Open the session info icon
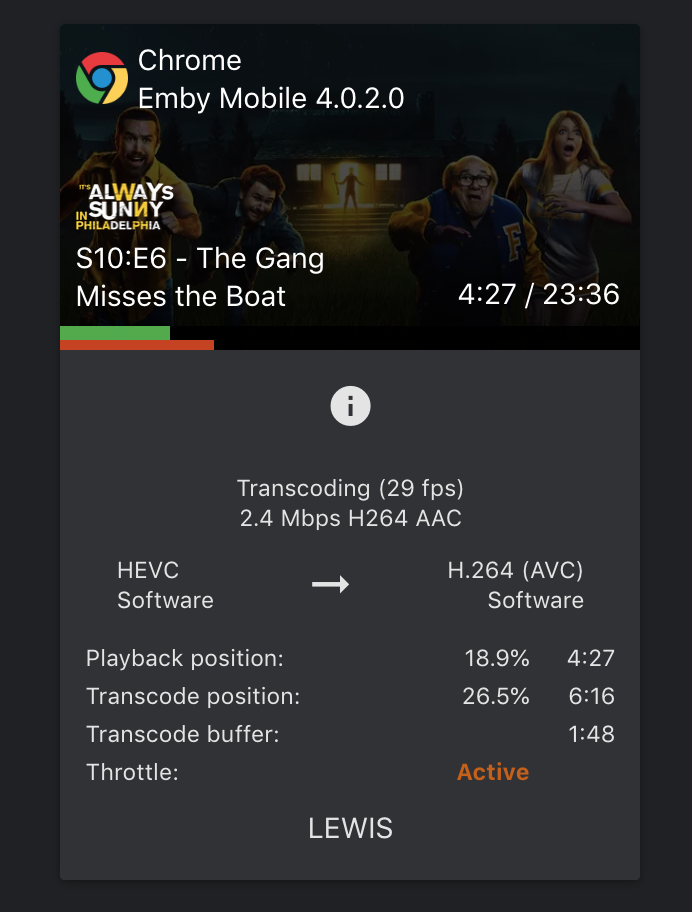 pyautogui.click(x=350, y=407)
